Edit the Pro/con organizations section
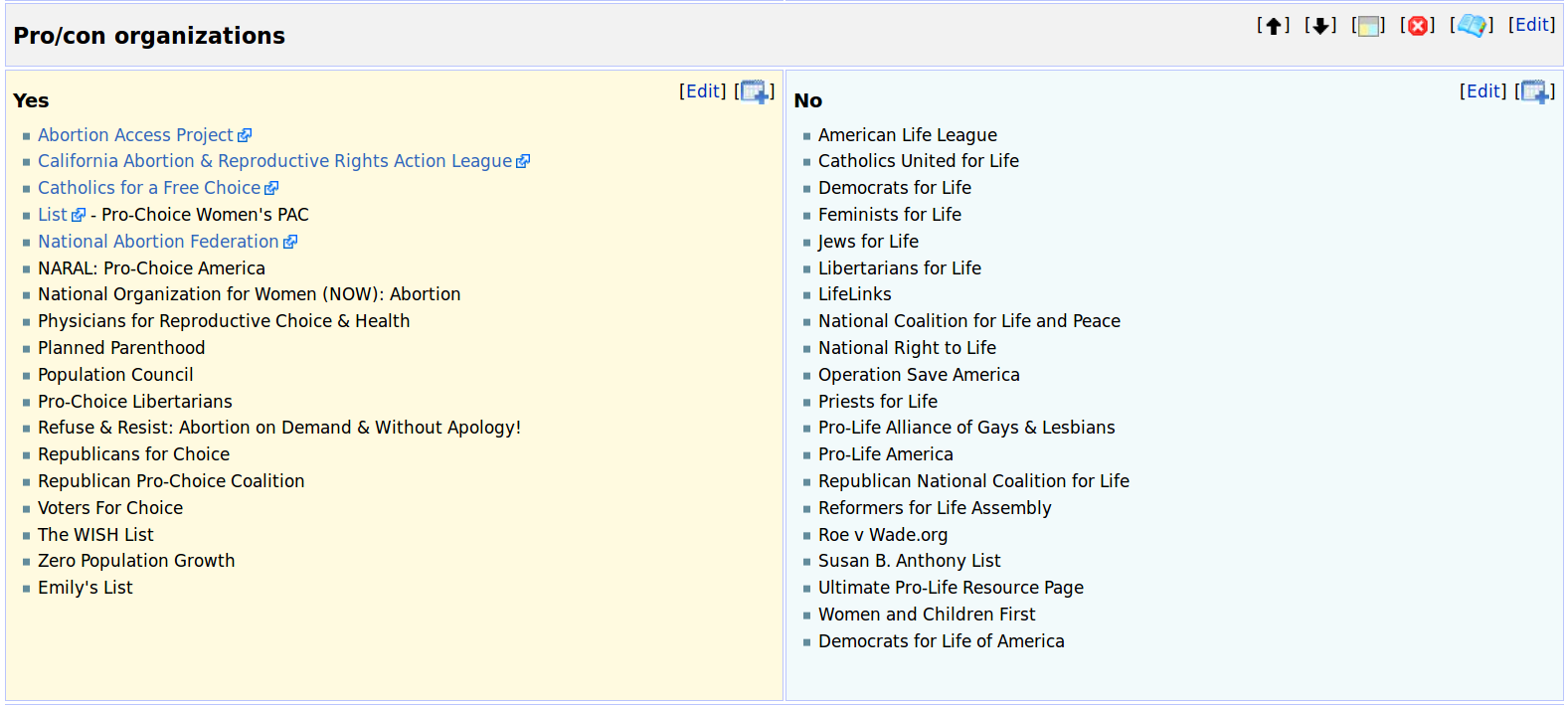 pyautogui.click(x=1531, y=25)
